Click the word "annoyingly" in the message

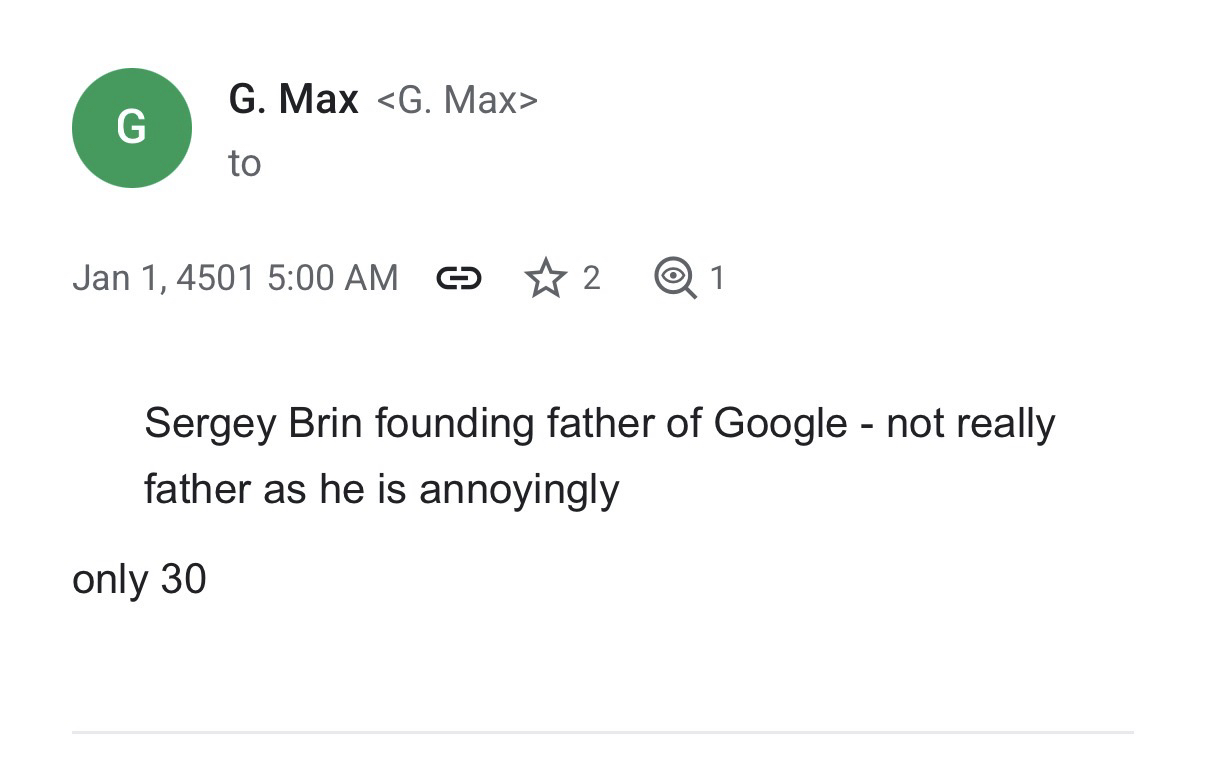(519, 489)
